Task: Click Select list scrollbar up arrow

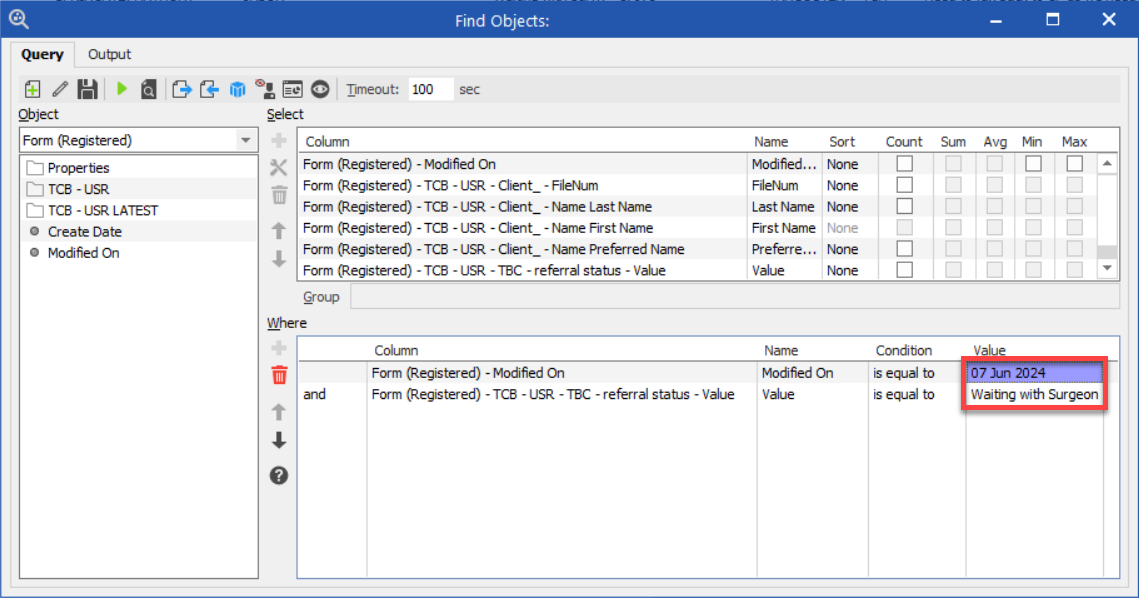Action: coord(1107,163)
